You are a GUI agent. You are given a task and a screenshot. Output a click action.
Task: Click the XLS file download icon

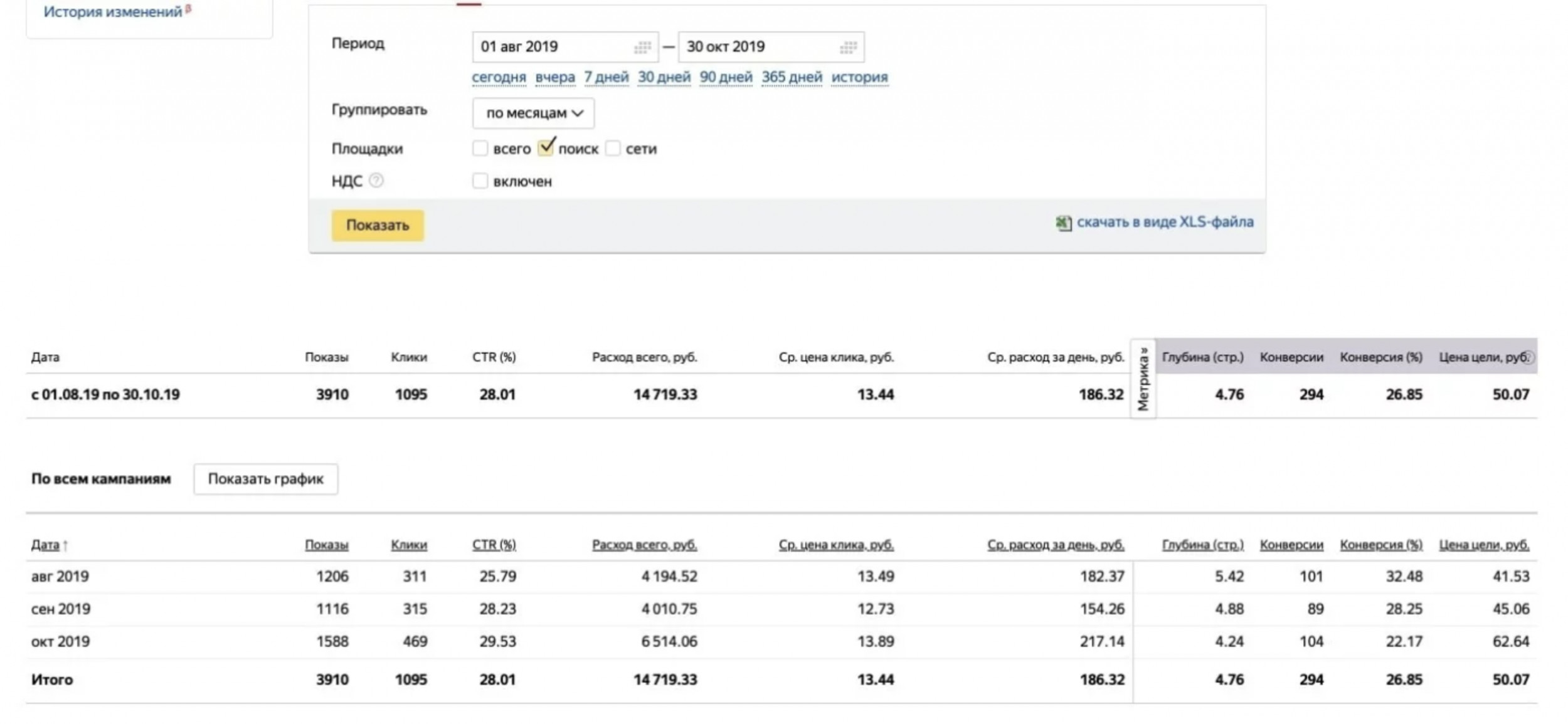coord(1063,223)
